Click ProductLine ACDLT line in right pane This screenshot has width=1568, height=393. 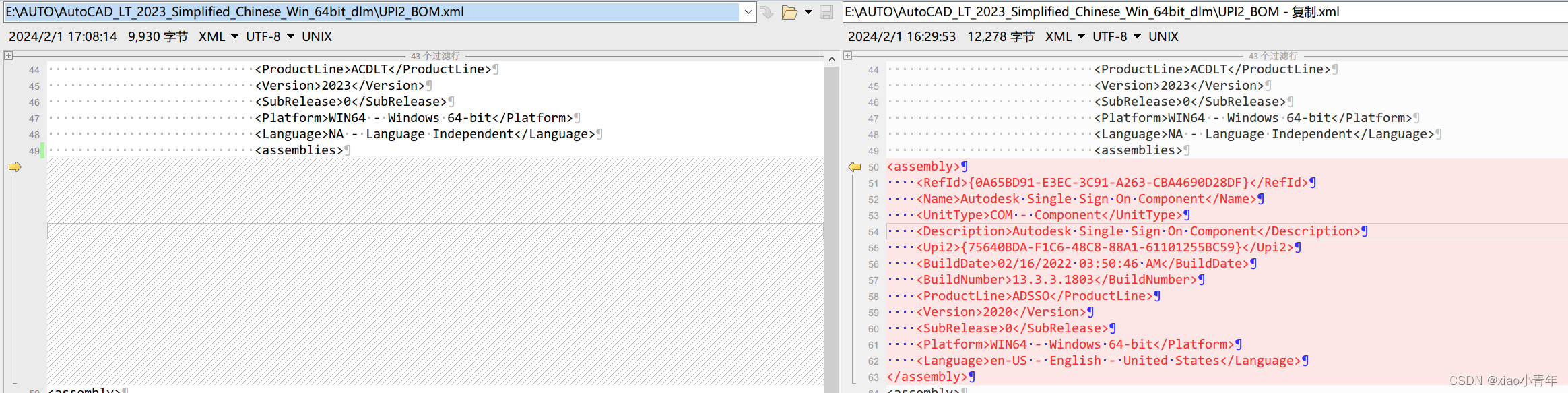tap(1212, 69)
